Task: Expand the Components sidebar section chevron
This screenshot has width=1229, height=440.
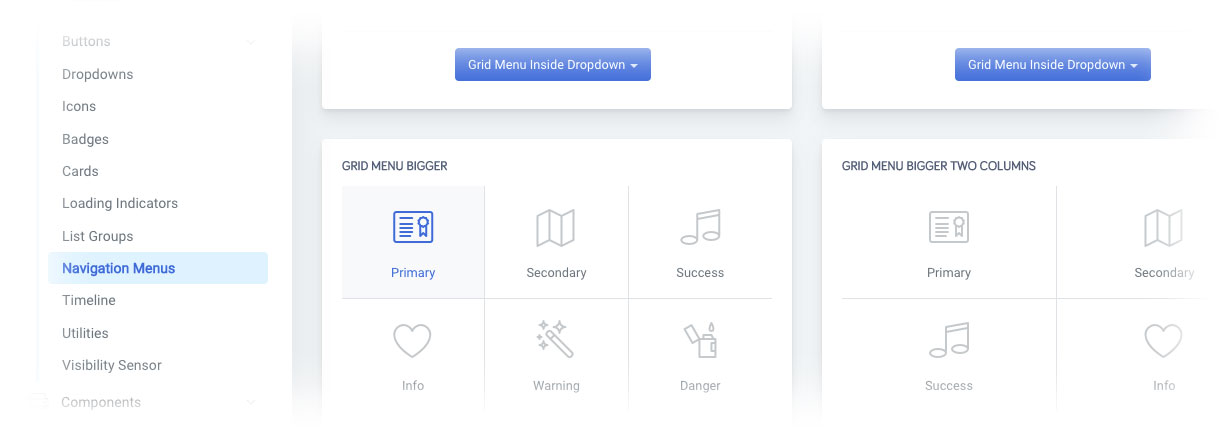Action: click(250, 403)
